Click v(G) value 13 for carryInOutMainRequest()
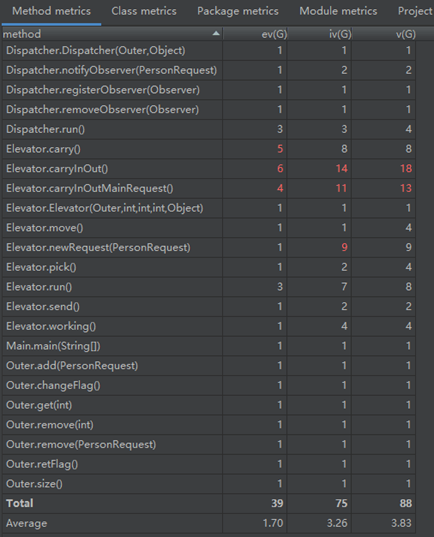 click(406, 188)
